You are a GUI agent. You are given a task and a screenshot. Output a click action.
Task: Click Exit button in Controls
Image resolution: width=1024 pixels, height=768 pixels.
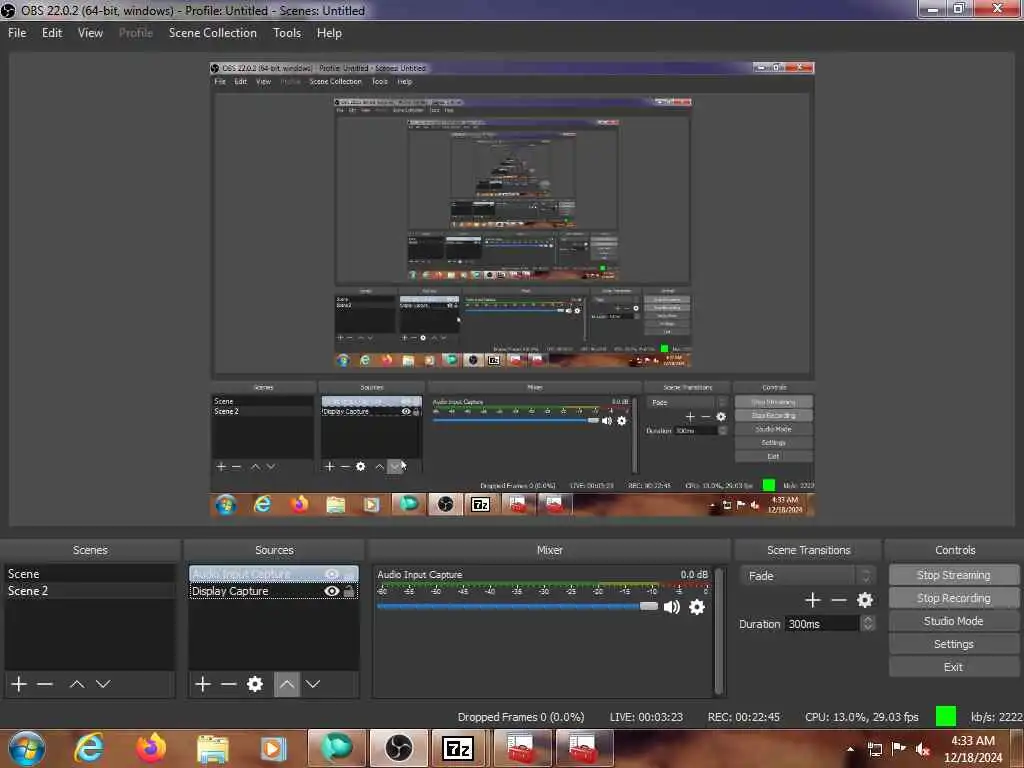pos(953,667)
